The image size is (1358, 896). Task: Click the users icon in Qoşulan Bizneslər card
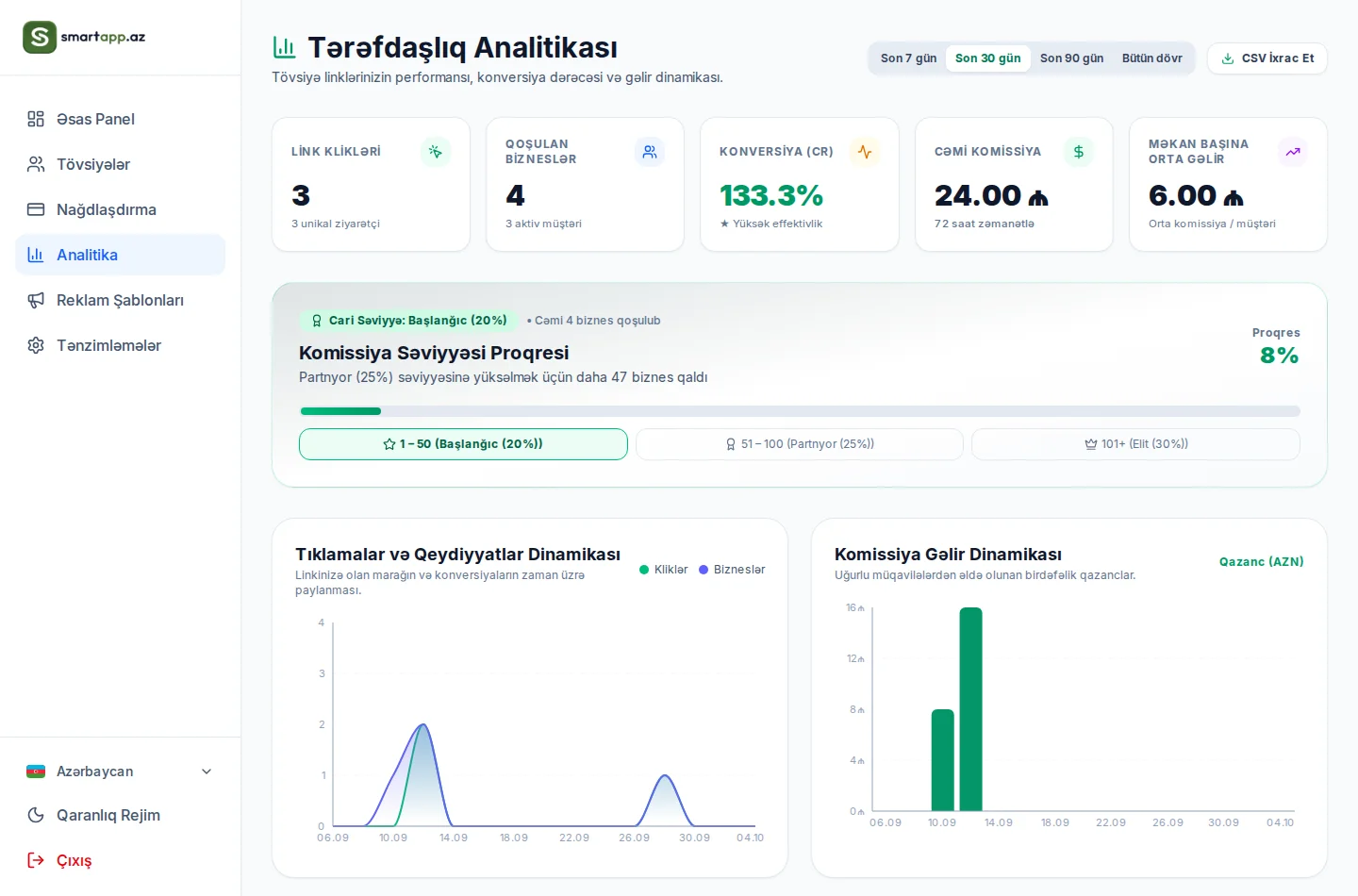[x=650, y=152]
